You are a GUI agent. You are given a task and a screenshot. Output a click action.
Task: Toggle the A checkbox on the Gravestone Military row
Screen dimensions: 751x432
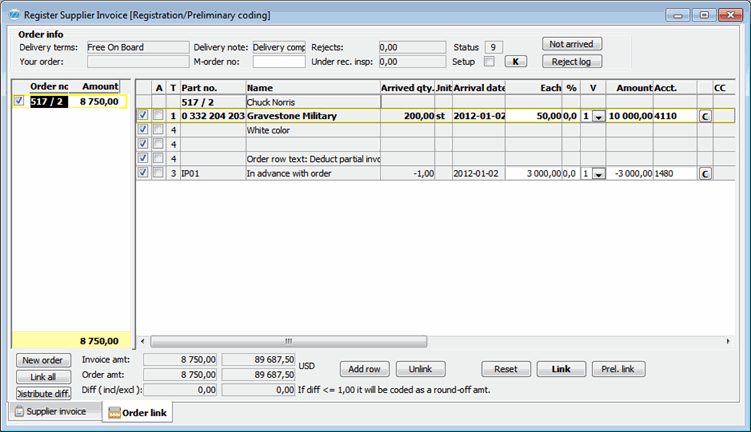click(x=142, y=116)
